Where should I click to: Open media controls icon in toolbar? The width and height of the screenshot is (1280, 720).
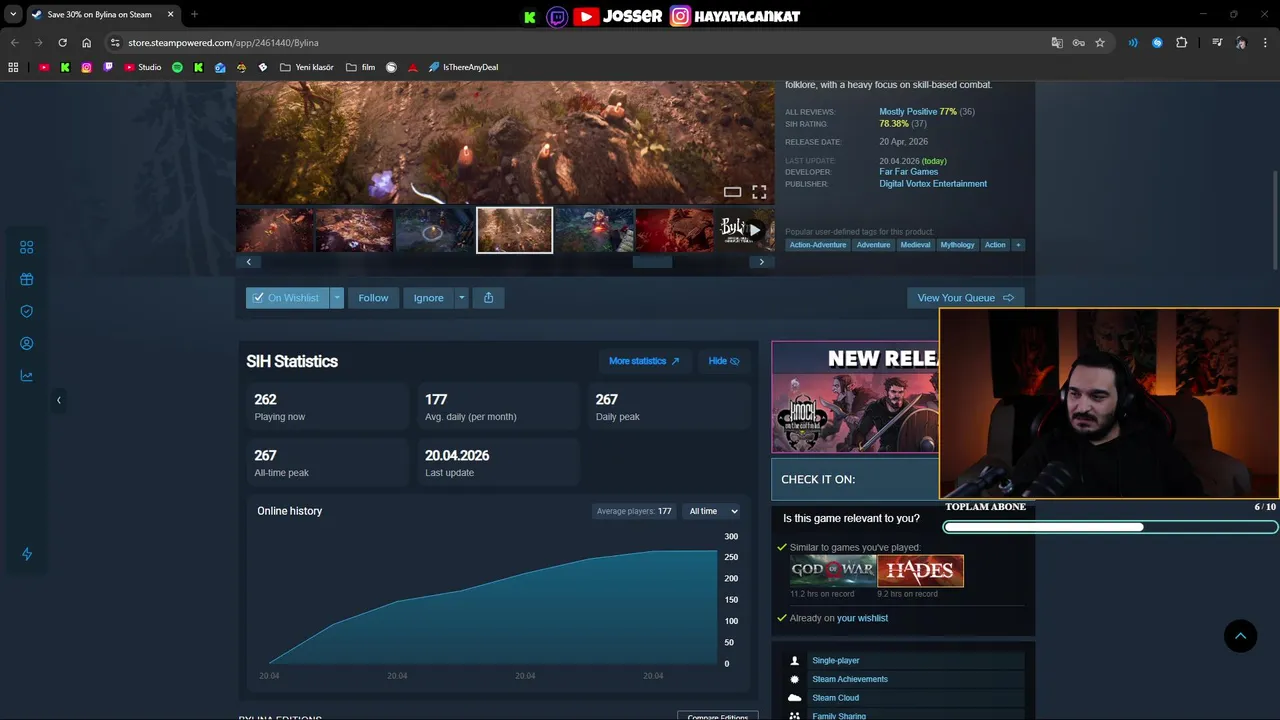1217,43
